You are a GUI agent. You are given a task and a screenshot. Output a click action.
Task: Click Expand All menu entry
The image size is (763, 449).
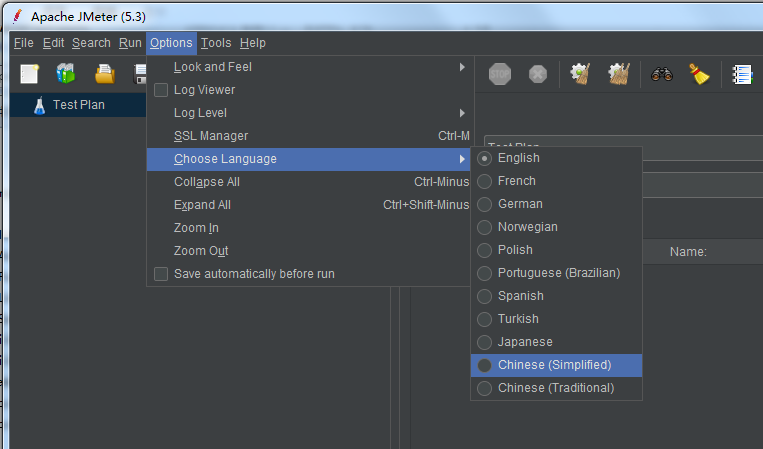(309, 205)
